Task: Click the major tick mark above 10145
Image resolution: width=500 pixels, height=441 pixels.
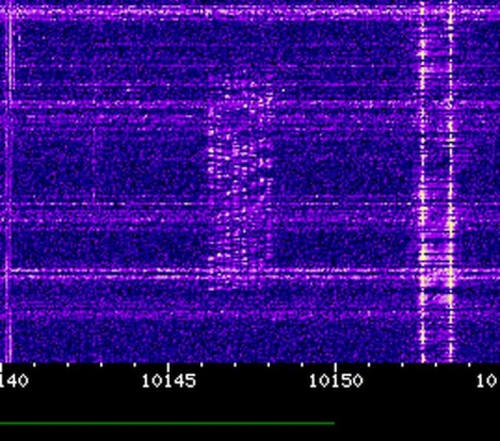Action: 169,368
